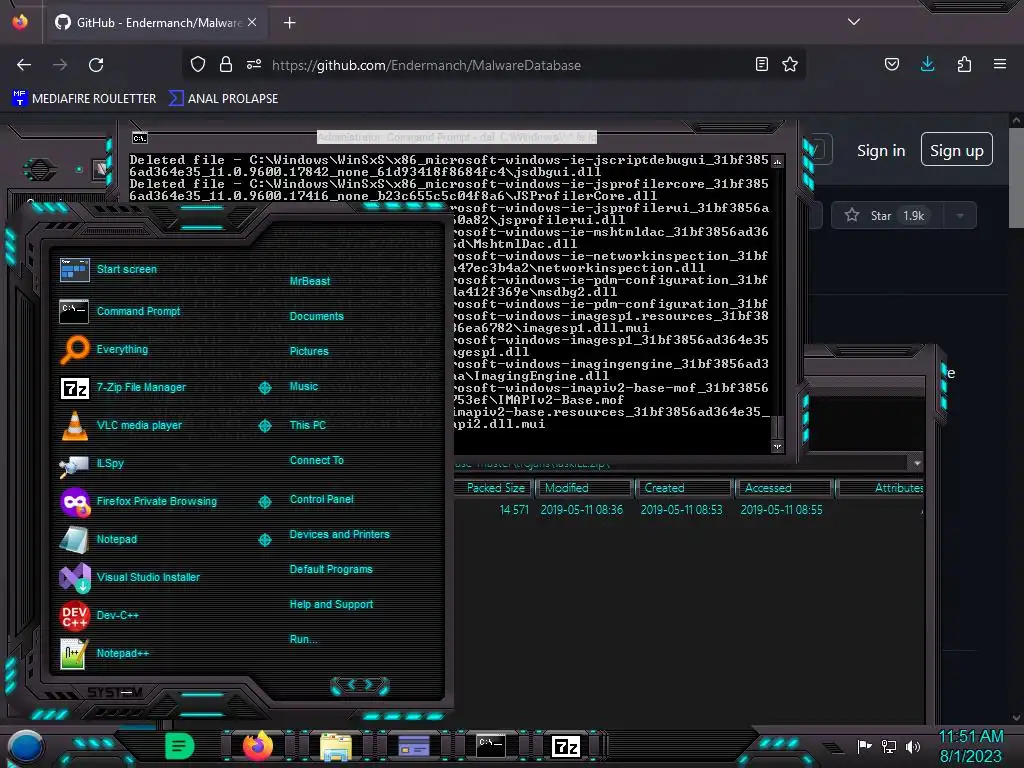Open a new Firefox tab
Viewport: 1024px width, 768px height.
click(290, 23)
